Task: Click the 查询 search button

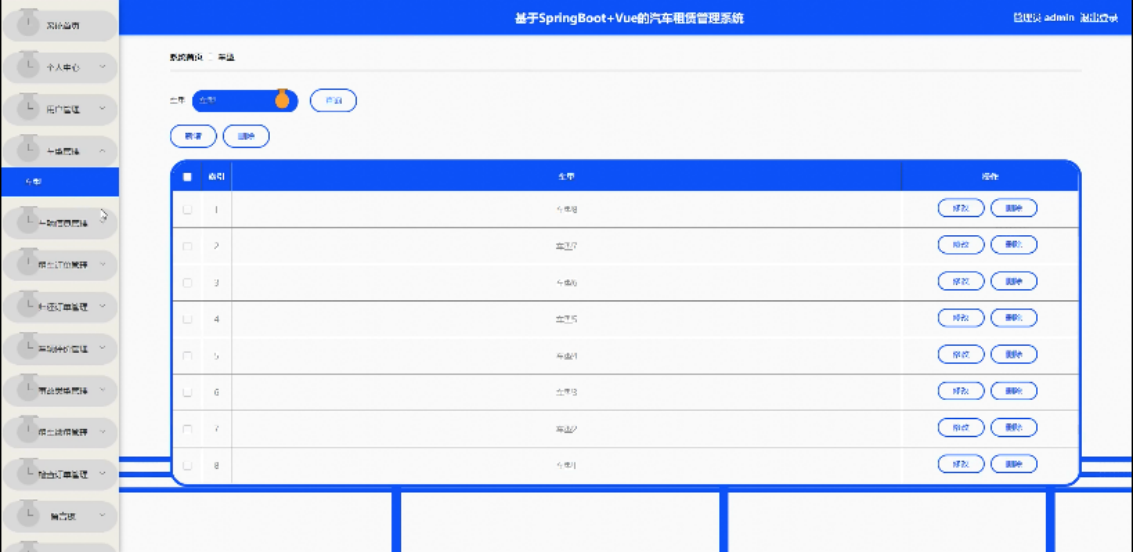Action: coord(333,100)
